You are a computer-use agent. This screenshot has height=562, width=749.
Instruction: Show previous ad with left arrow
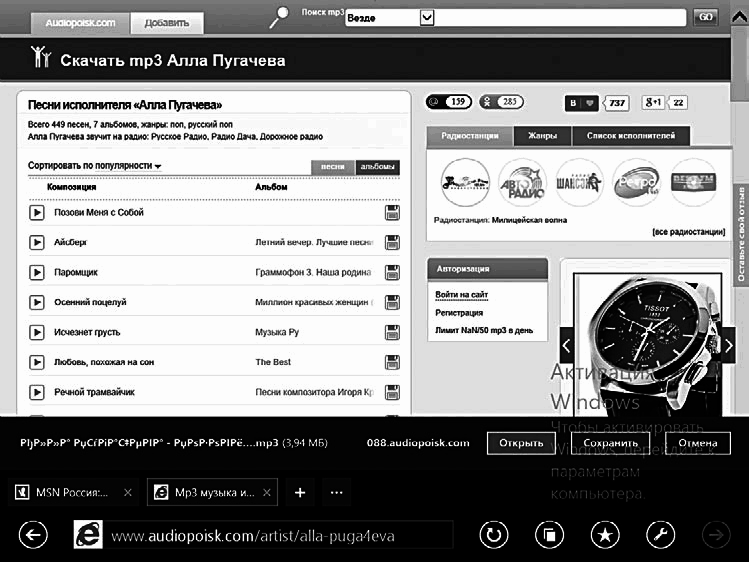click(567, 345)
